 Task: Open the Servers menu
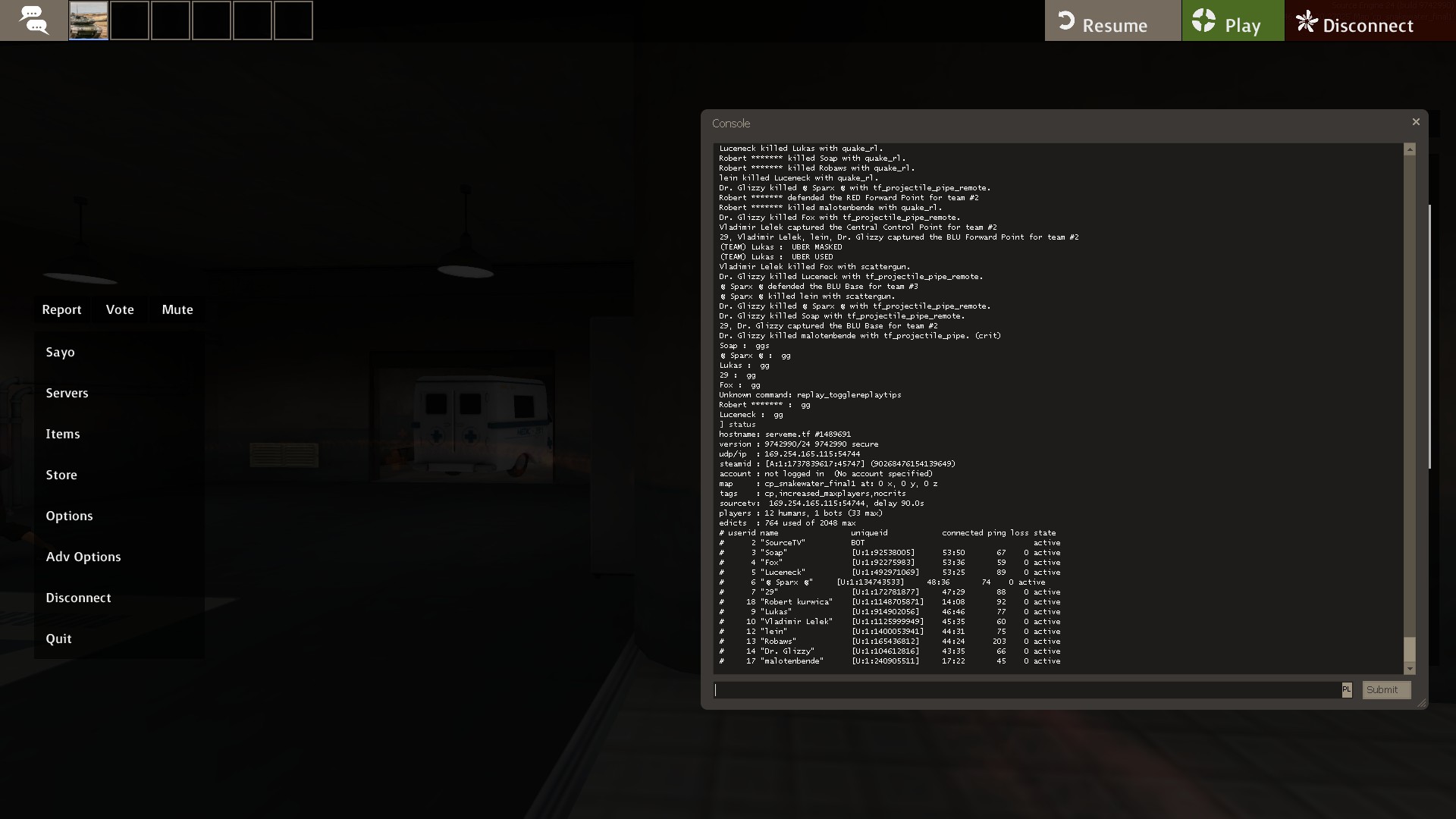67,393
